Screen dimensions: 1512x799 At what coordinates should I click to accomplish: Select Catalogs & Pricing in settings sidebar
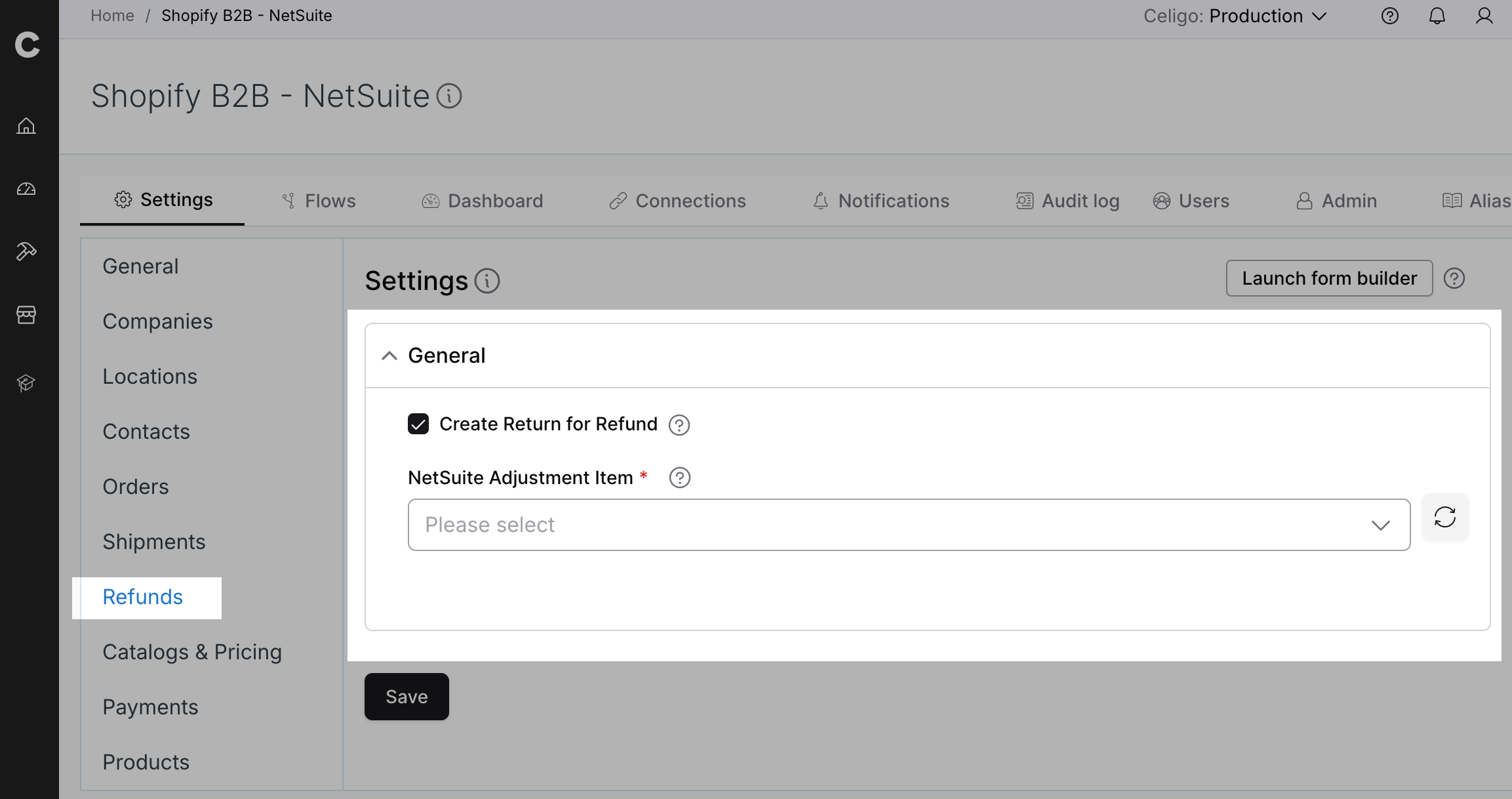click(x=192, y=652)
